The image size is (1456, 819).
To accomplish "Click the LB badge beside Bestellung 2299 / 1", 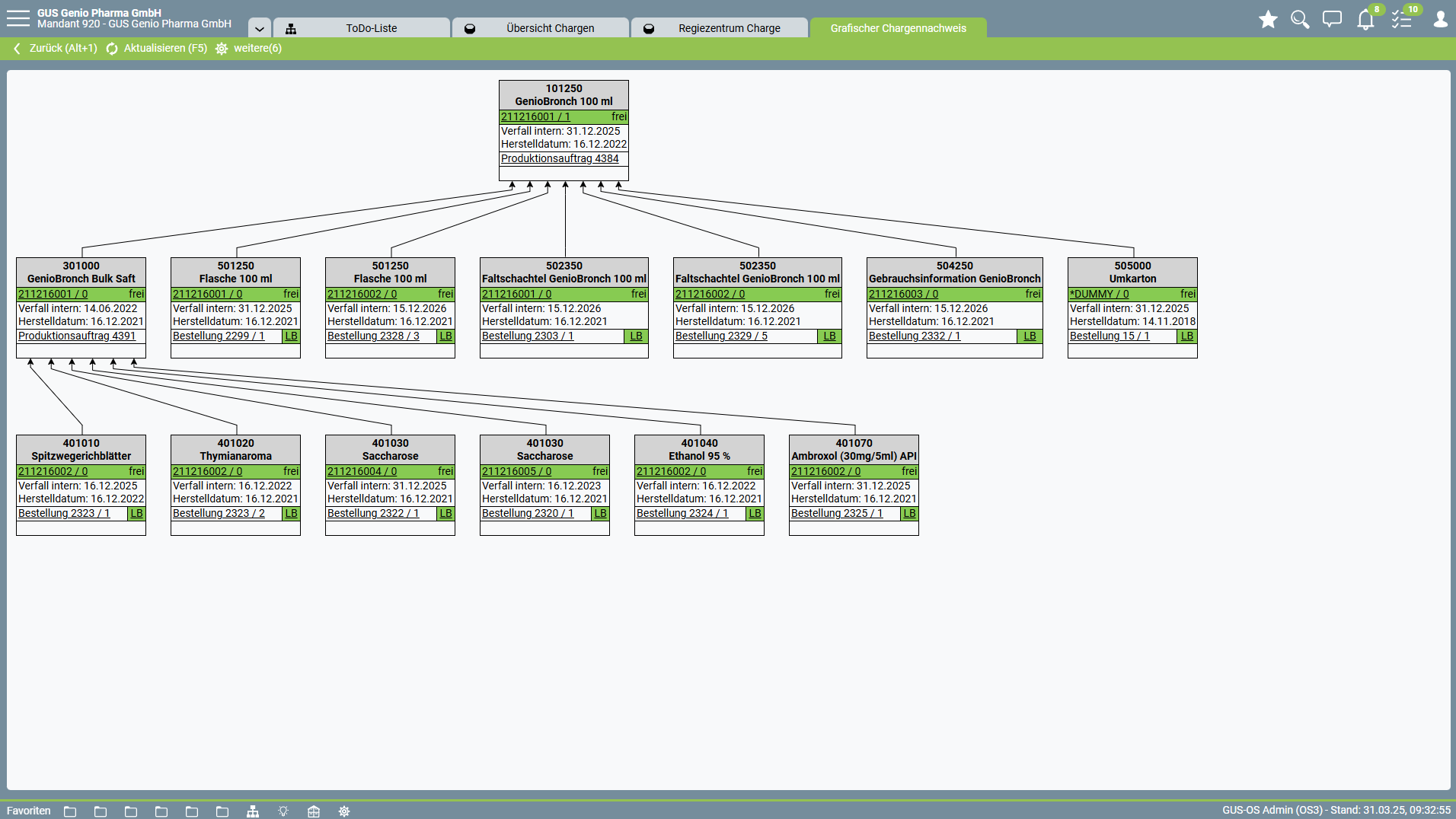I will pos(291,336).
